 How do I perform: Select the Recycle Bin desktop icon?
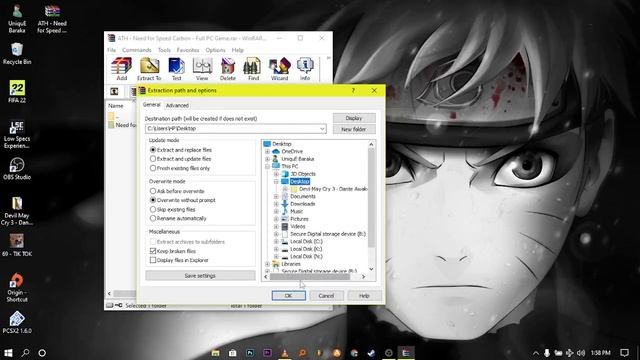(17, 54)
